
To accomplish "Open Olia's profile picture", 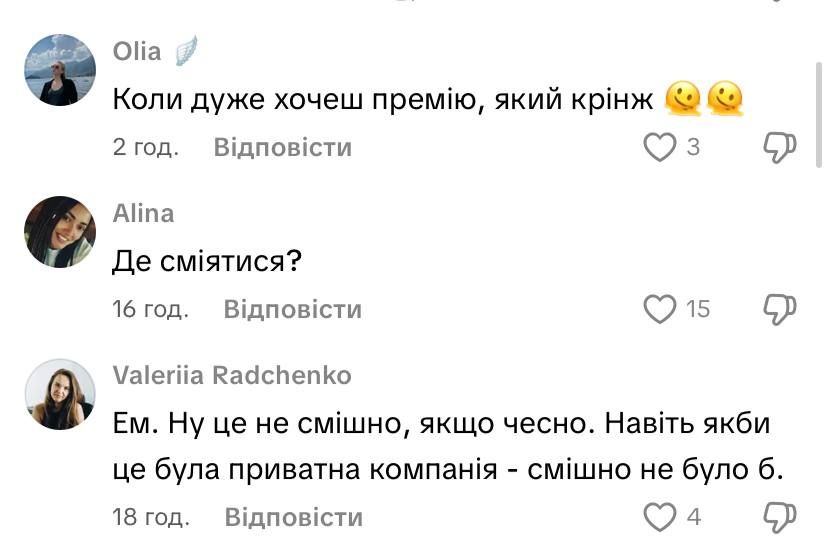I will [x=60, y=70].
